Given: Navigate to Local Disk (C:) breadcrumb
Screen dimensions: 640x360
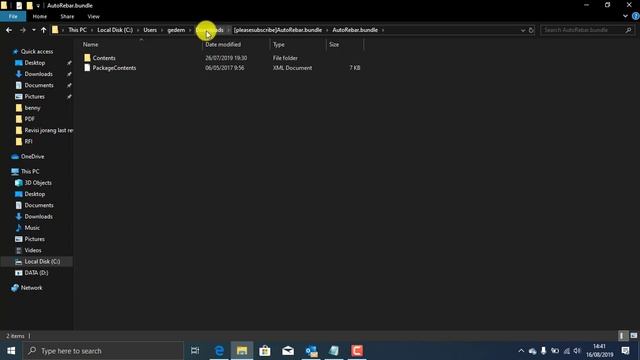Looking at the screenshot, I should pyautogui.click(x=115, y=30).
